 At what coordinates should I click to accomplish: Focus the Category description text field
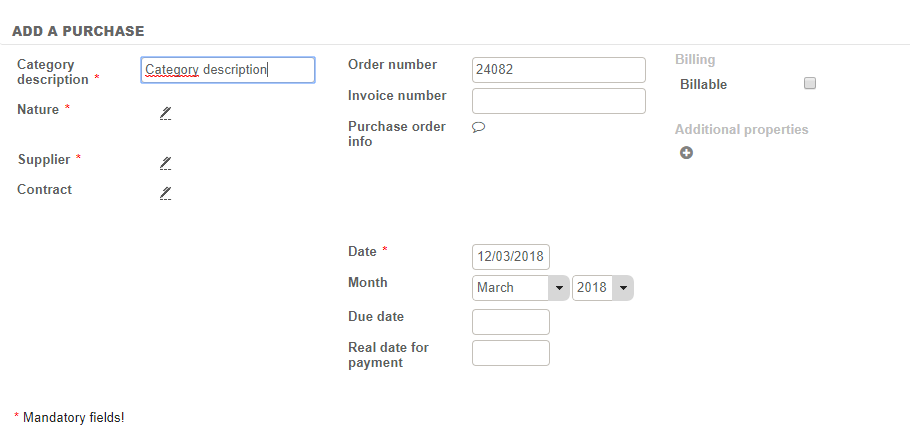(228, 70)
